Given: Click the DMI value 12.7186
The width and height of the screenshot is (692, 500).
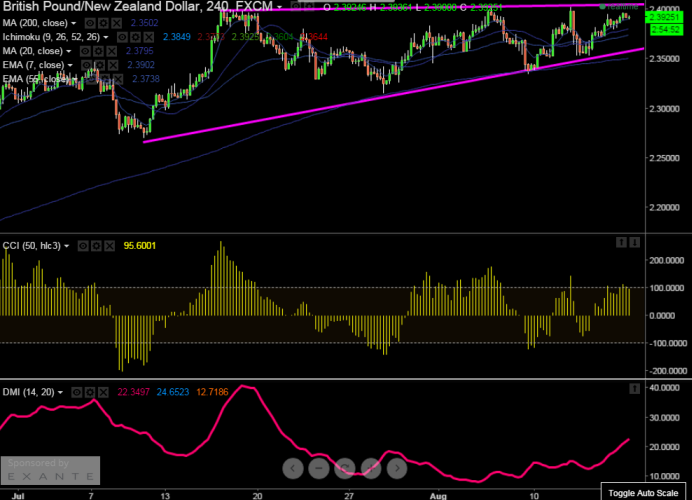Looking at the screenshot, I should point(212,392).
